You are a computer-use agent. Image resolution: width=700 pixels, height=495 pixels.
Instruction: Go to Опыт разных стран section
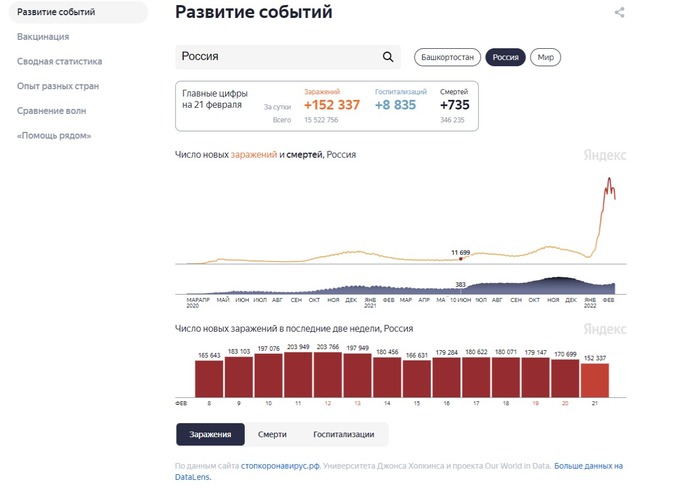[x=58, y=86]
